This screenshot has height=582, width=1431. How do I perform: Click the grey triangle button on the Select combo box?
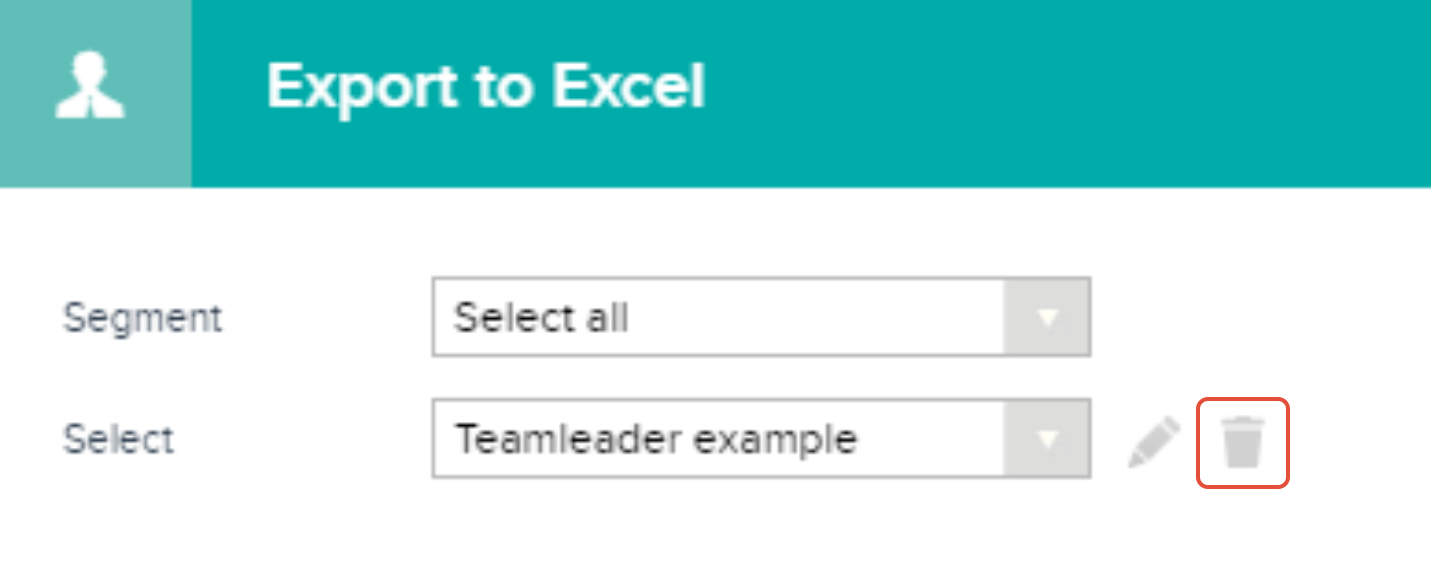(1047, 439)
